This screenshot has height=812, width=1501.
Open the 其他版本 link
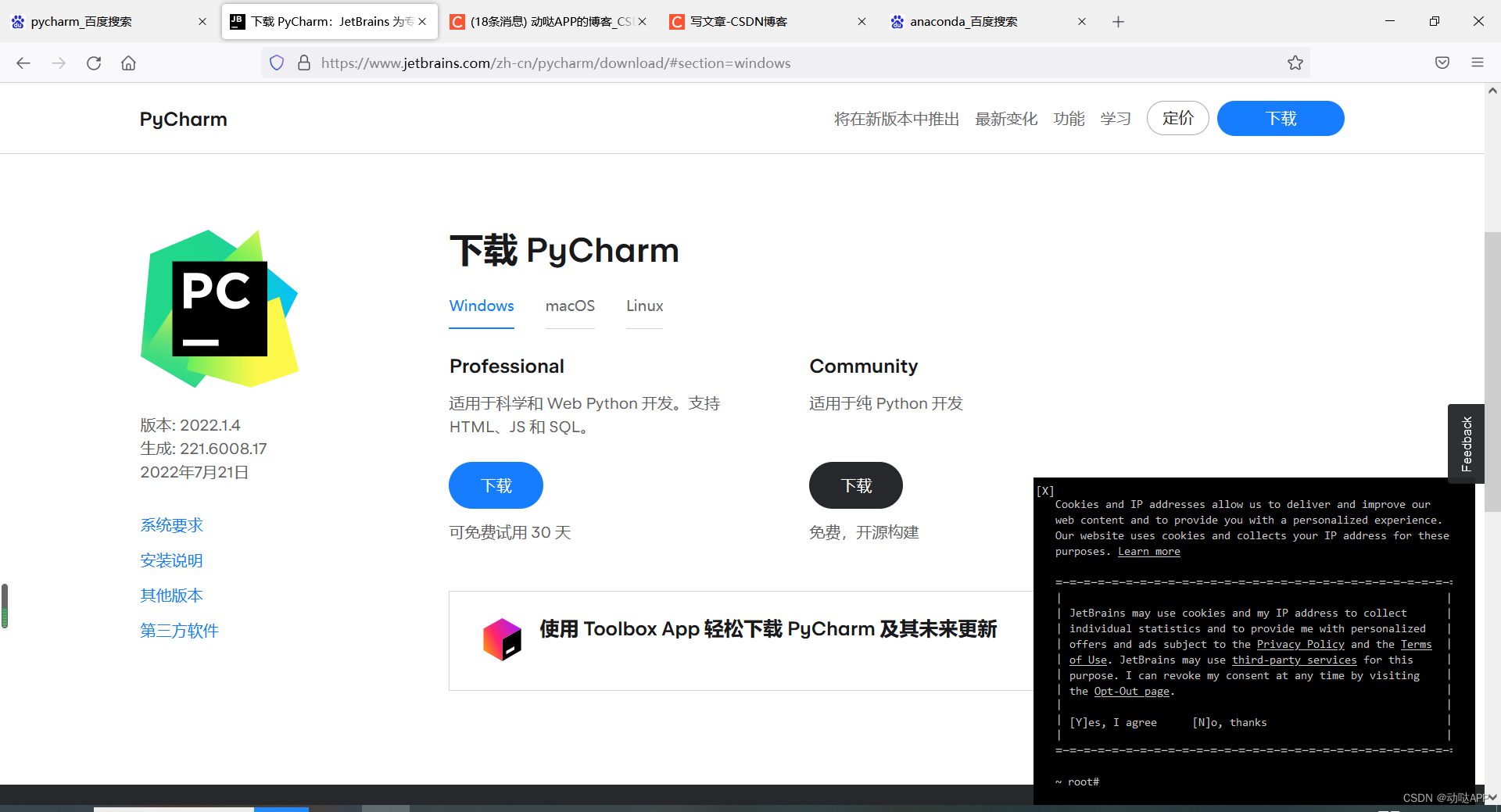[x=171, y=596]
